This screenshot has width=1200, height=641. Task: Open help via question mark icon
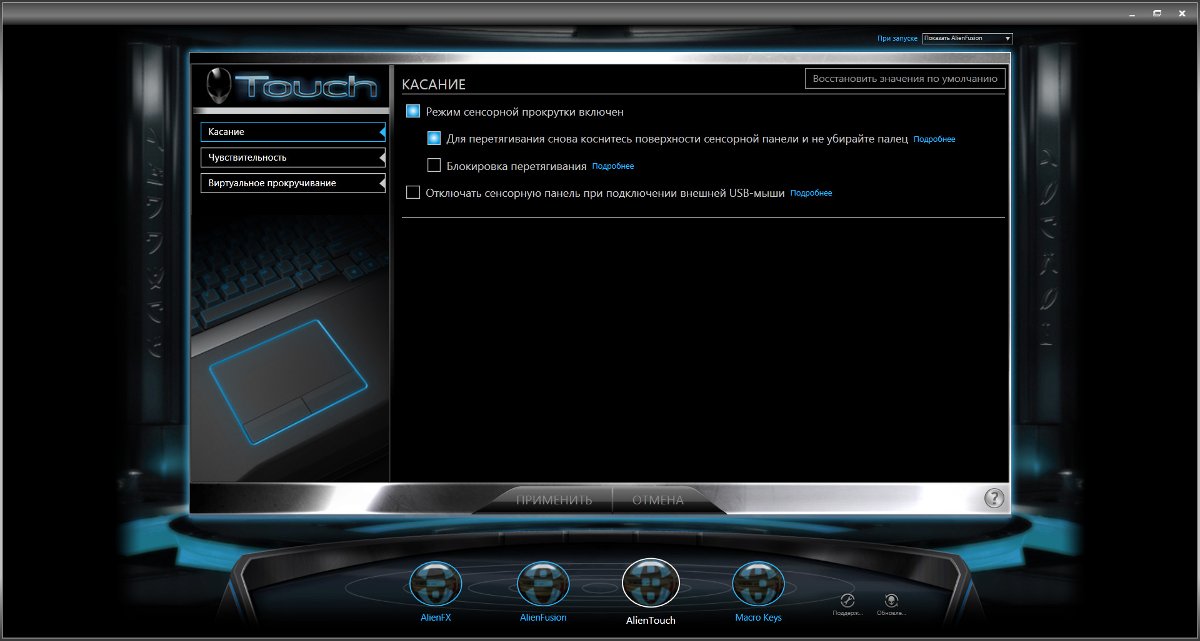point(993,498)
